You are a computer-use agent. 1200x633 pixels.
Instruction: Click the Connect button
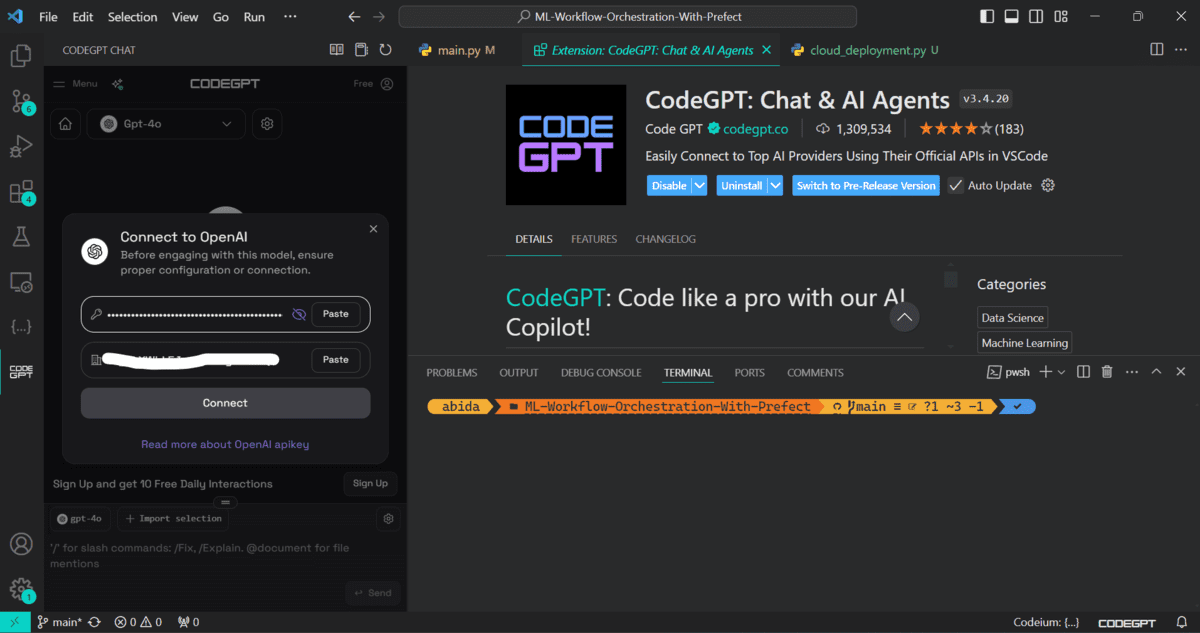(x=225, y=403)
